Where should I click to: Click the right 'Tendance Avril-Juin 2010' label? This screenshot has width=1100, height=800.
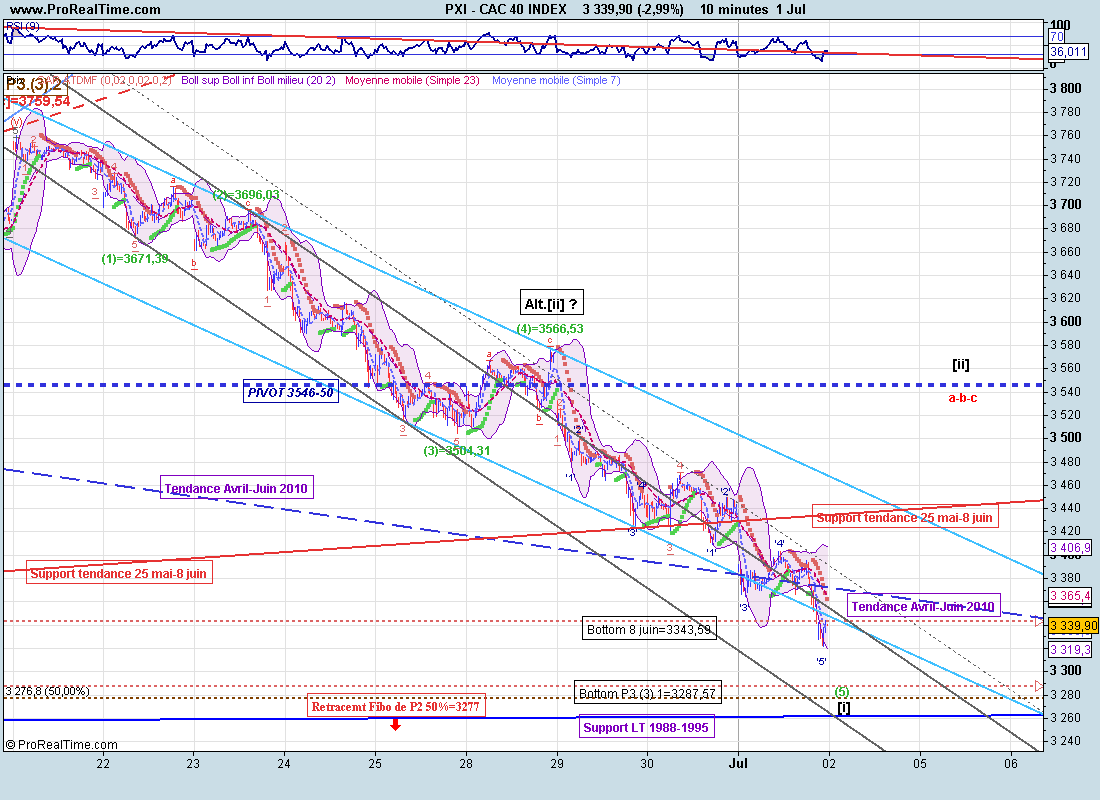(x=923, y=606)
